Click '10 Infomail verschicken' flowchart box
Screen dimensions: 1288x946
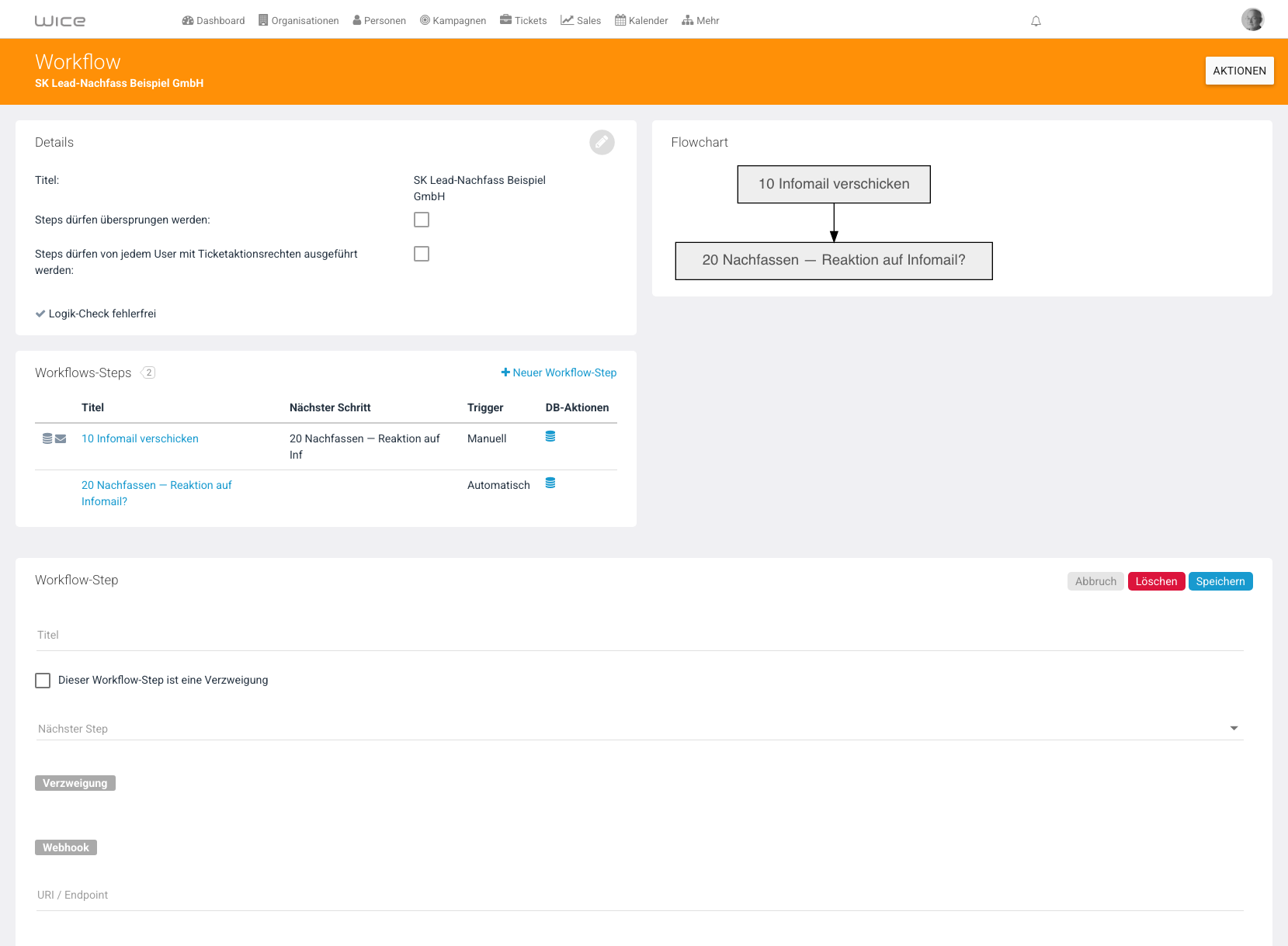click(834, 185)
